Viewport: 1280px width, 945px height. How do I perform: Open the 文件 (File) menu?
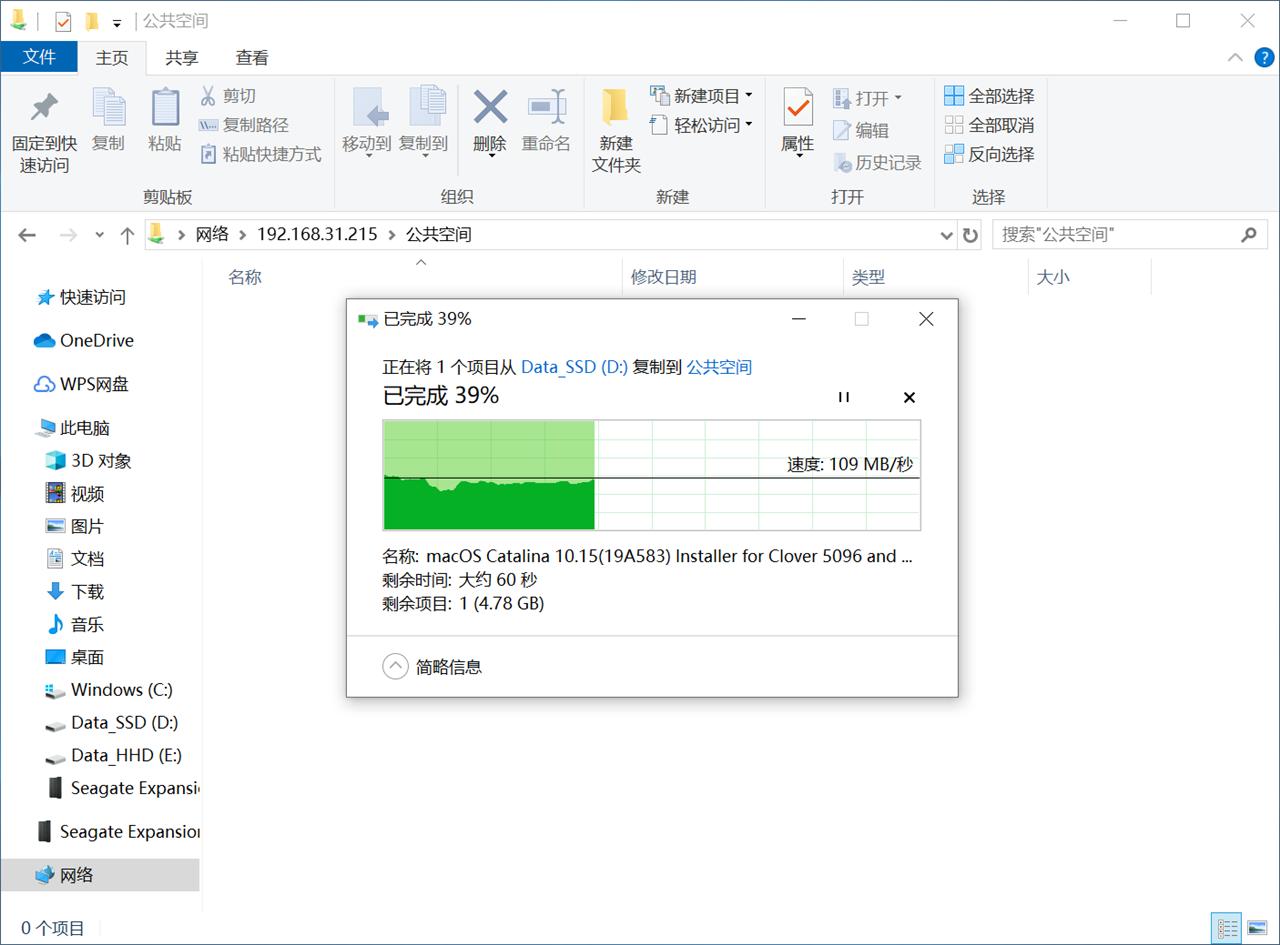click(40, 57)
